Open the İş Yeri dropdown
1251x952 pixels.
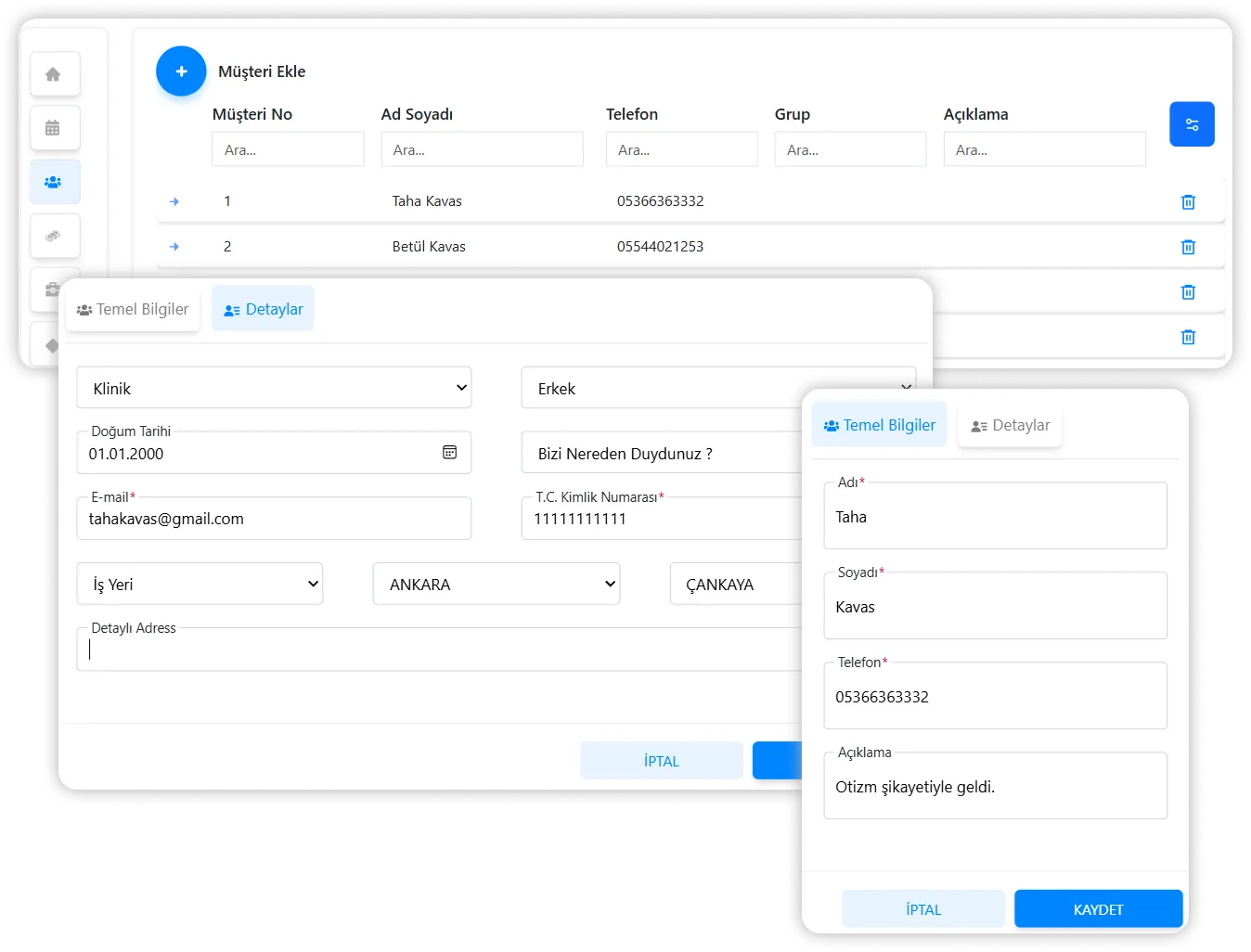(x=200, y=585)
